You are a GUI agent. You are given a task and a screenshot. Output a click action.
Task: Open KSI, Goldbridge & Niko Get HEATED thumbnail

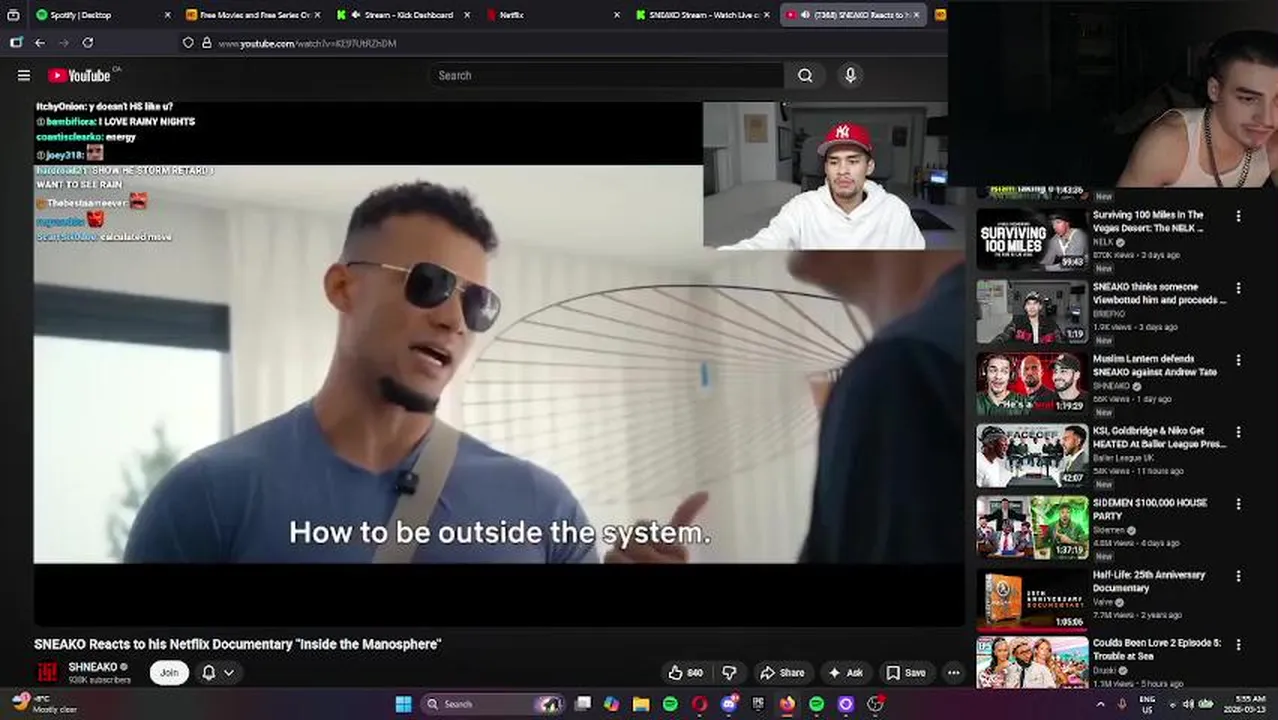pos(1032,455)
